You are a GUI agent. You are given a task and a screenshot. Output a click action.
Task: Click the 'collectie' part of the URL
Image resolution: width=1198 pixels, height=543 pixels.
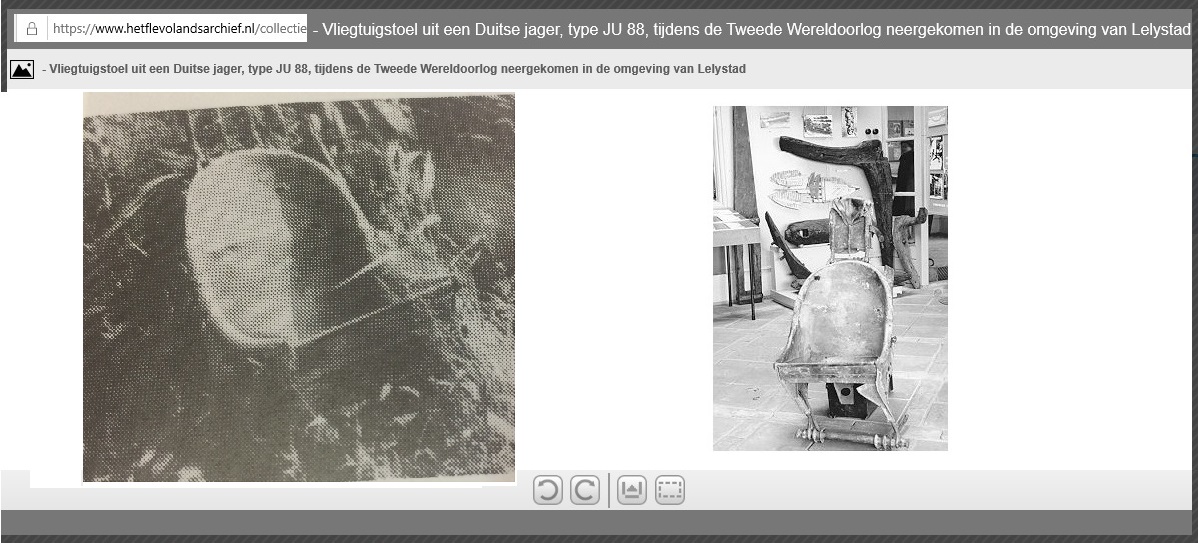coord(280,29)
